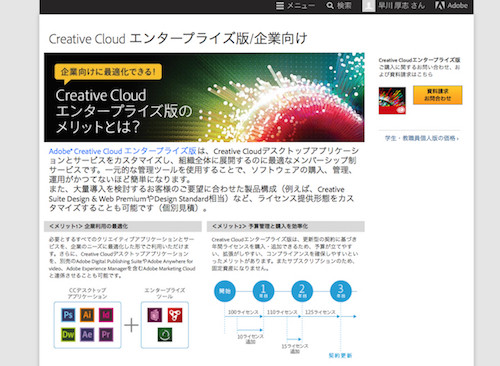Click the 10ライセンス追加 label
500x366 pixels.
[250, 339]
